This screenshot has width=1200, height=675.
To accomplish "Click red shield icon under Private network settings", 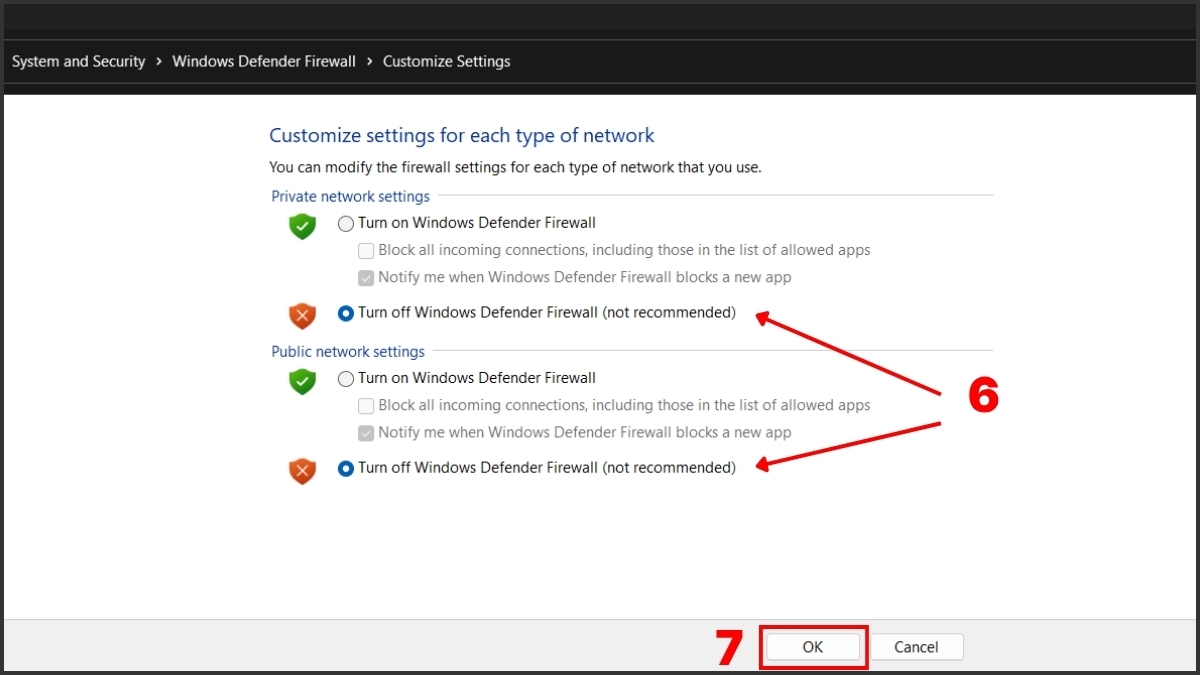I will (x=302, y=316).
